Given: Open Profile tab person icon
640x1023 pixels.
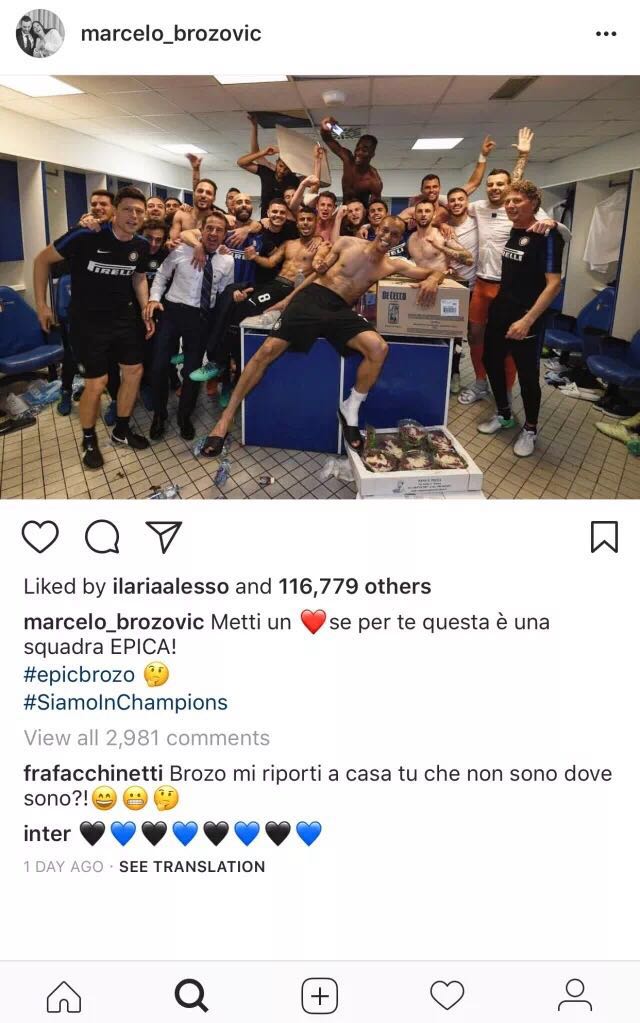Looking at the screenshot, I should 575,996.
